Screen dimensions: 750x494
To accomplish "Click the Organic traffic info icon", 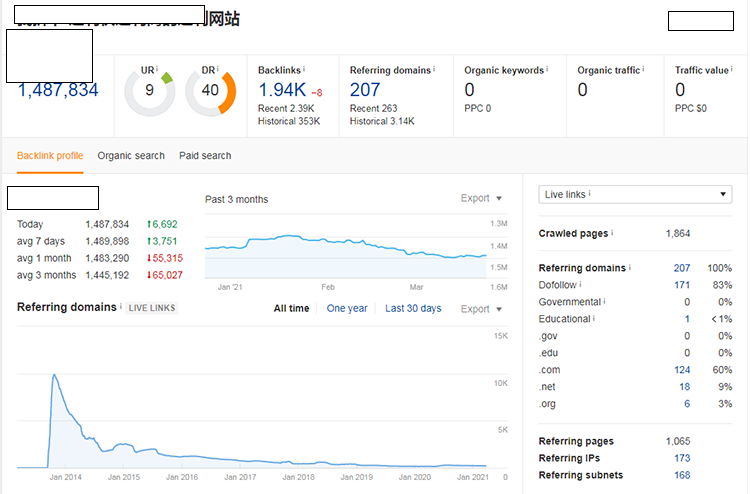I will pos(644,70).
